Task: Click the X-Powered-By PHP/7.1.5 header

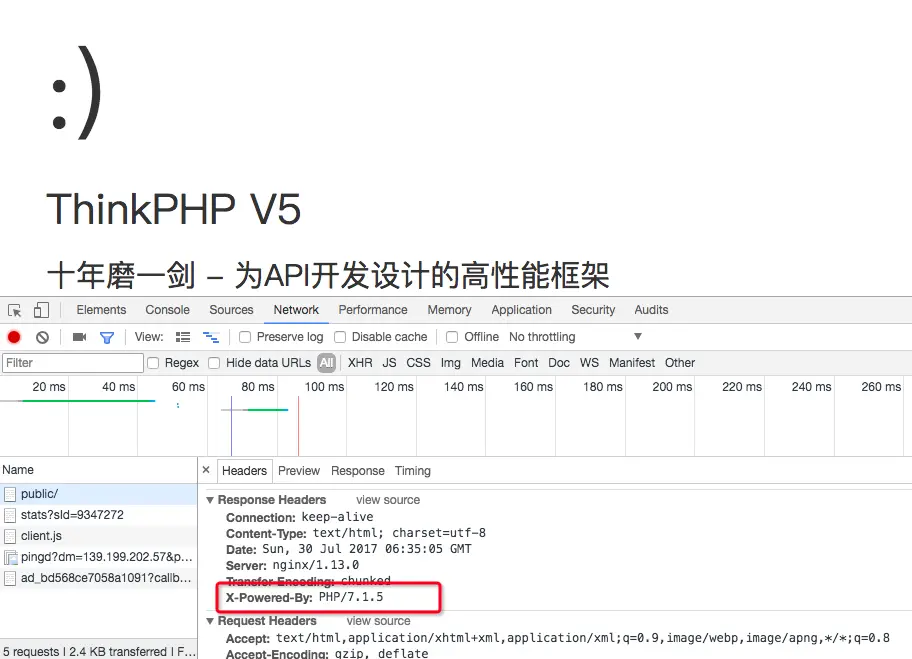Action: tap(305, 597)
